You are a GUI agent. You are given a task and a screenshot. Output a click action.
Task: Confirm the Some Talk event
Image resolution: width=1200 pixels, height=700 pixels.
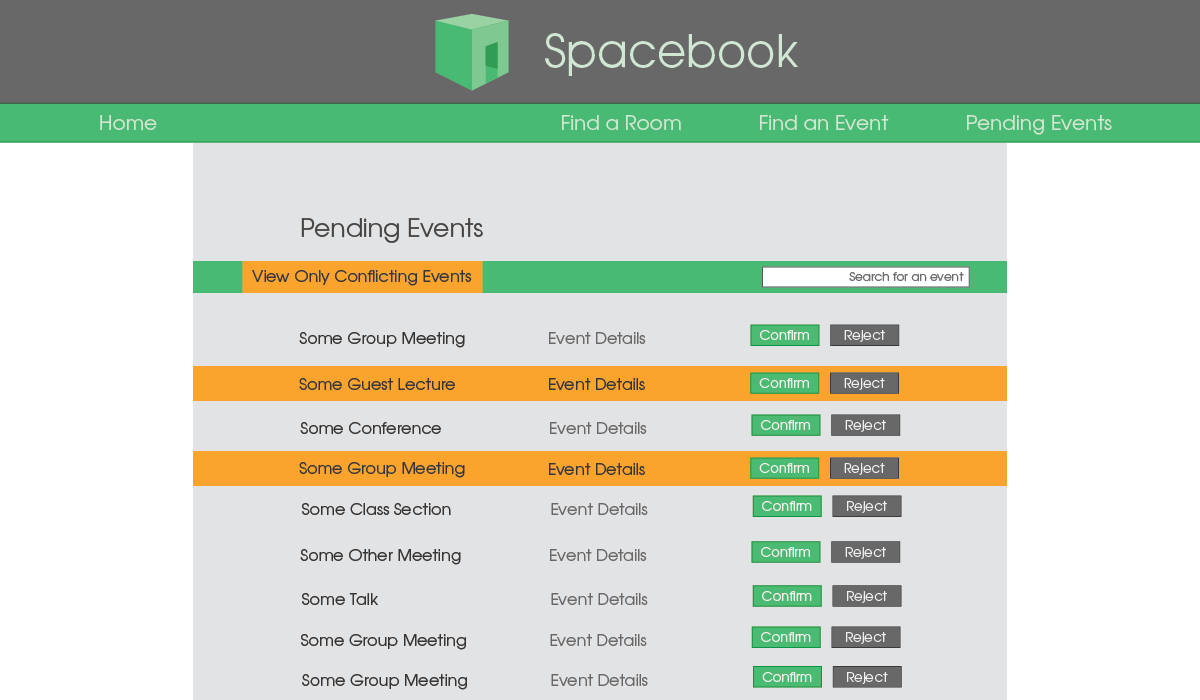click(787, 596)
